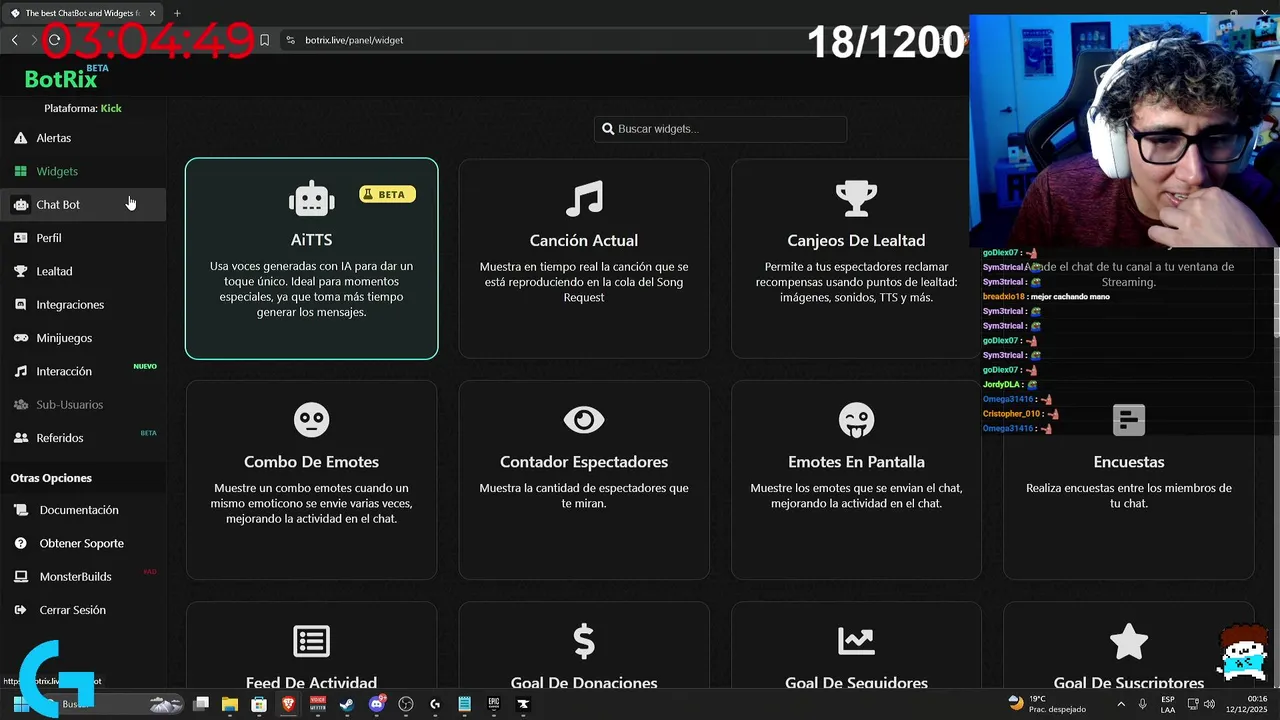Open the MonsterBuilds link
The height and width of the screenshot is (720, 1280).
[x=75, y=576]
